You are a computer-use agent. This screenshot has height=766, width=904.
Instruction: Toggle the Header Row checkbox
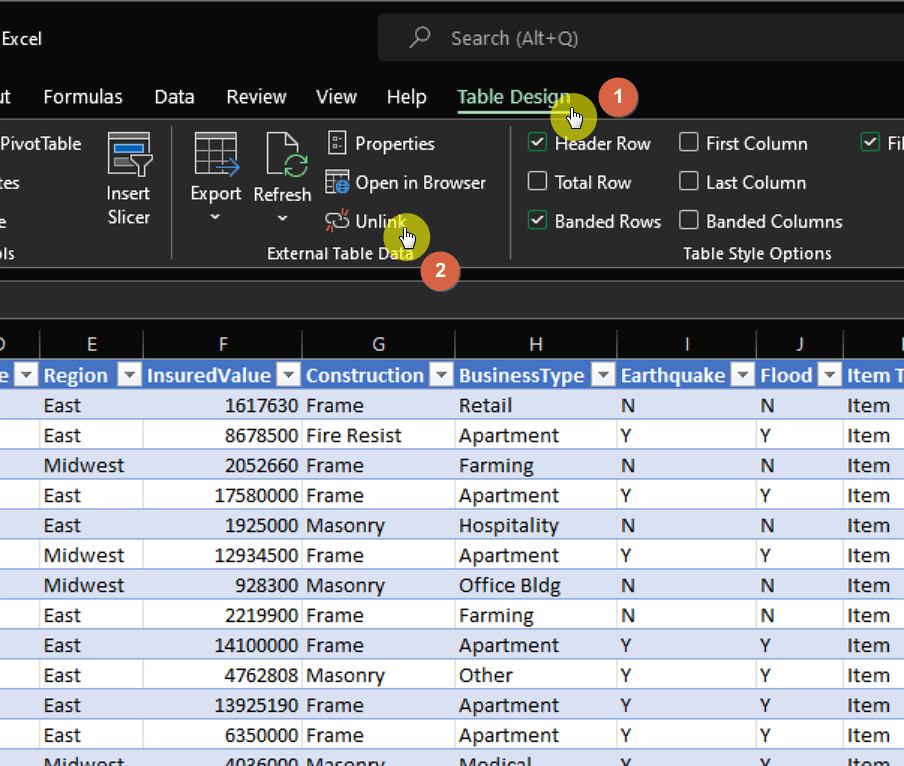[537, 142]
